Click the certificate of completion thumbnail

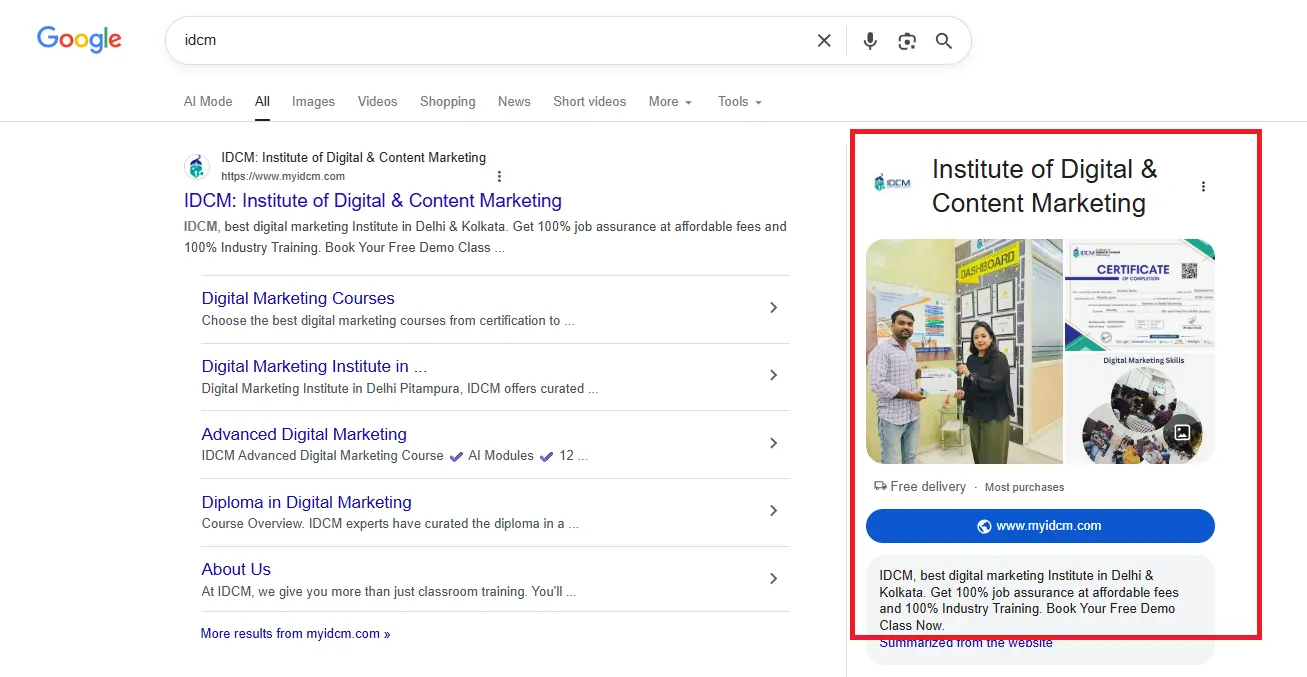tap(1140, 294)
